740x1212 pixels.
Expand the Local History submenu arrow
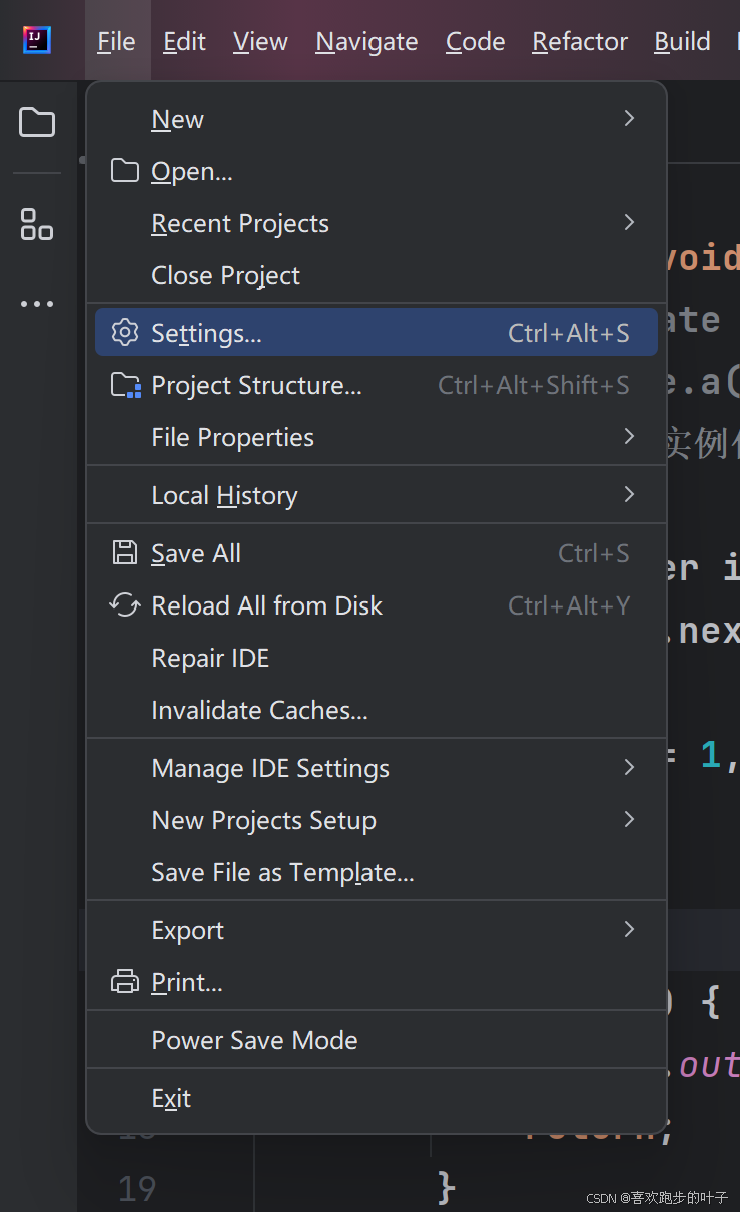point(629,495)
